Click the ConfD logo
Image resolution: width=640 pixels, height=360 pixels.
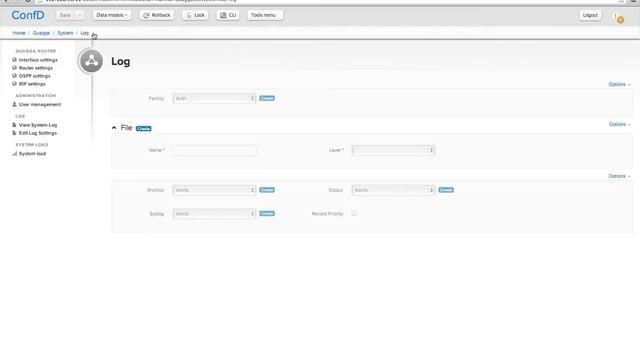pyautogui.click(x=28, y=15)
